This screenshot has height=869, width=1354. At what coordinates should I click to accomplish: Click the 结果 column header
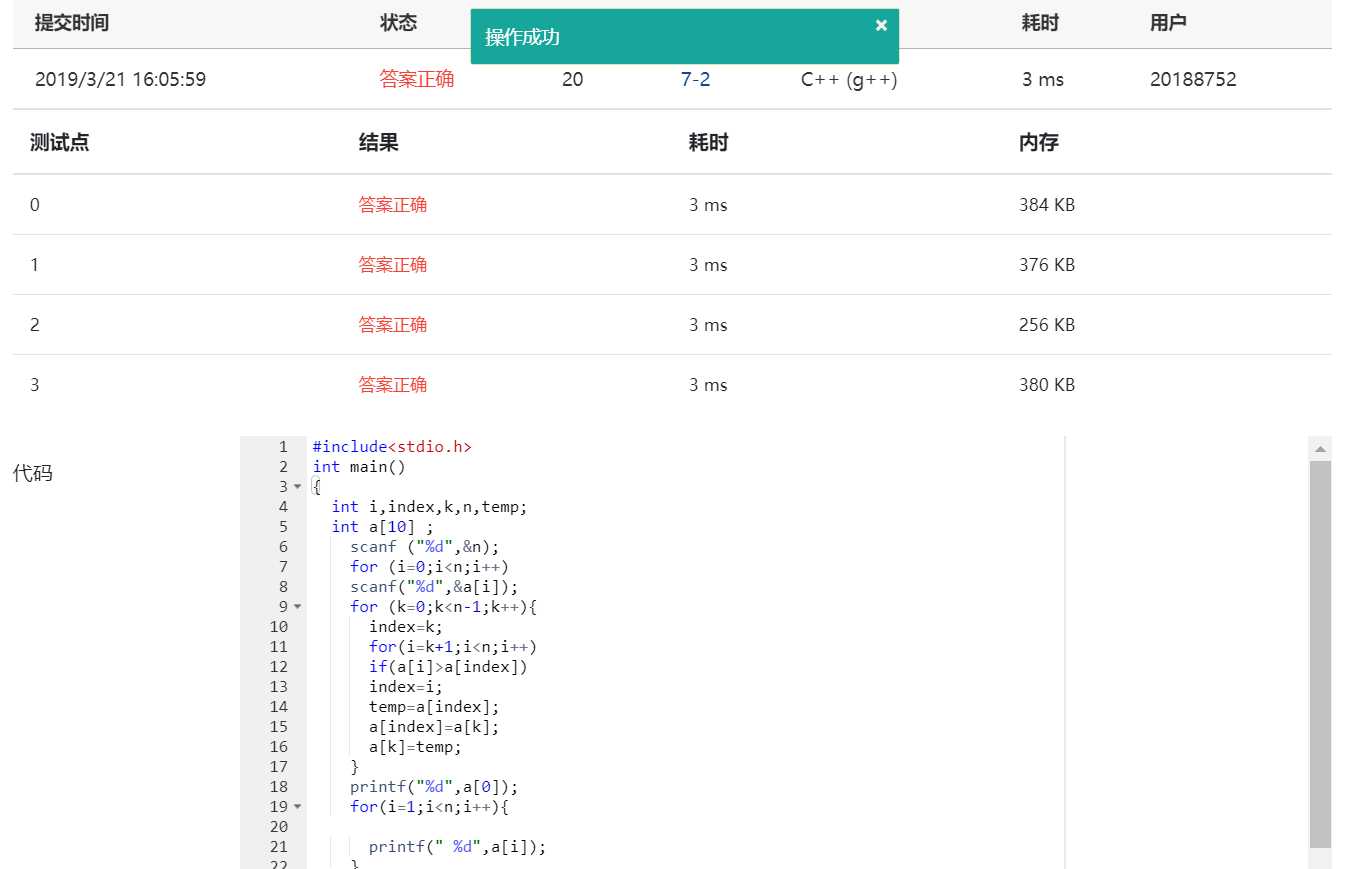(x=379, y=143)
